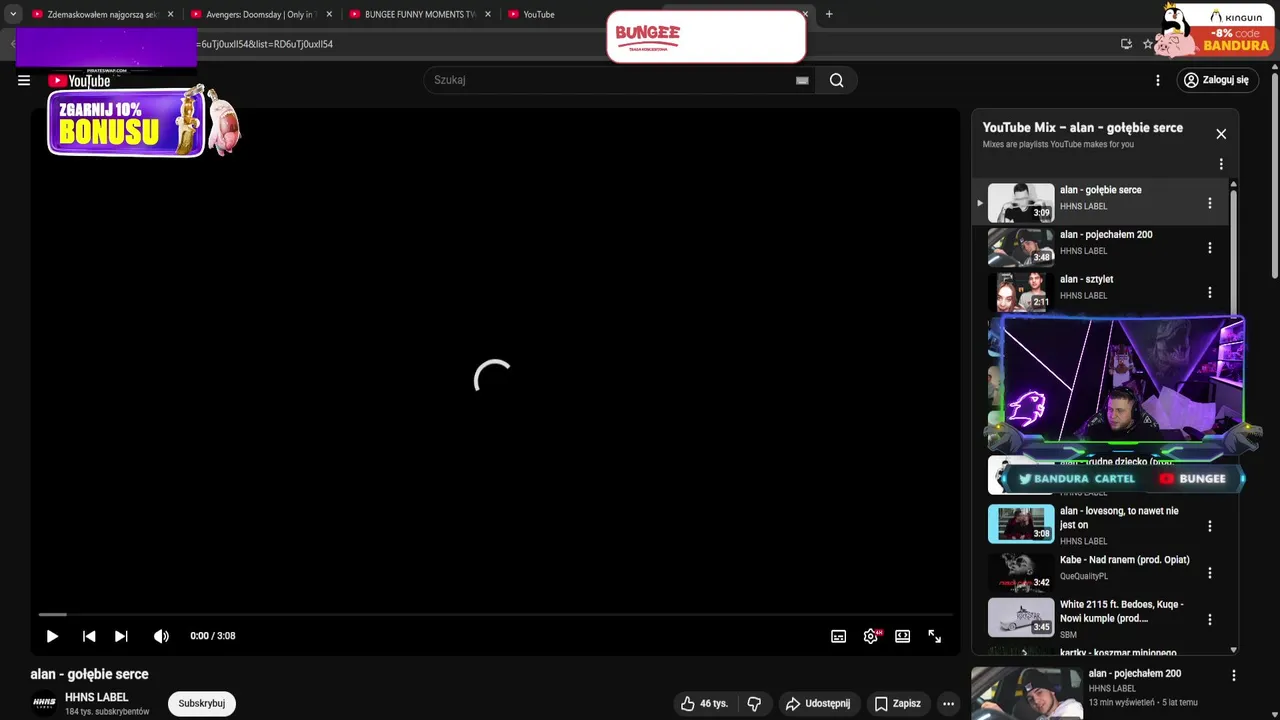
Task: Open recommended alan - pojechałem 200 thumbnail below playlist
Action: pos(1027,694)
